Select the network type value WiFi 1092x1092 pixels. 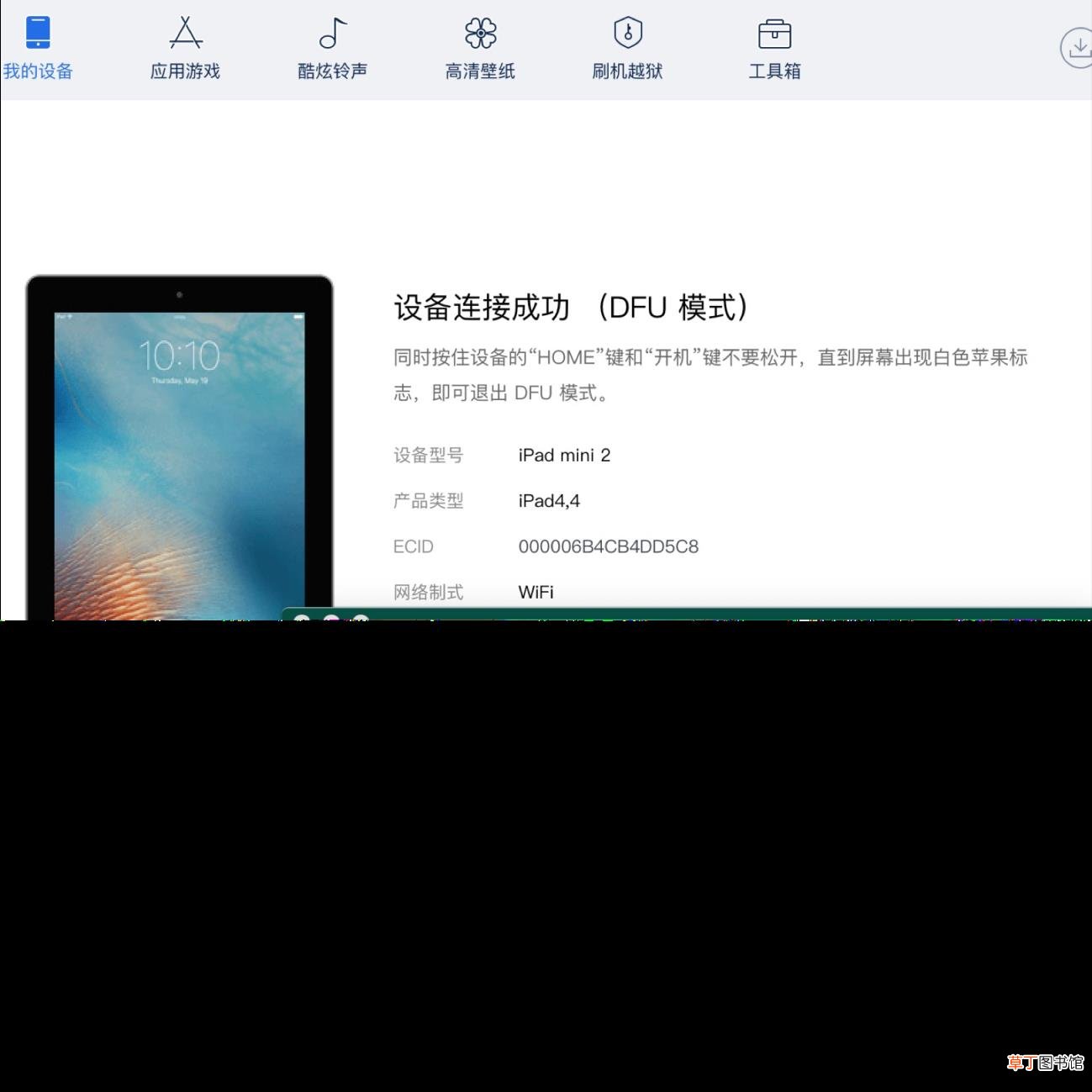535,592
